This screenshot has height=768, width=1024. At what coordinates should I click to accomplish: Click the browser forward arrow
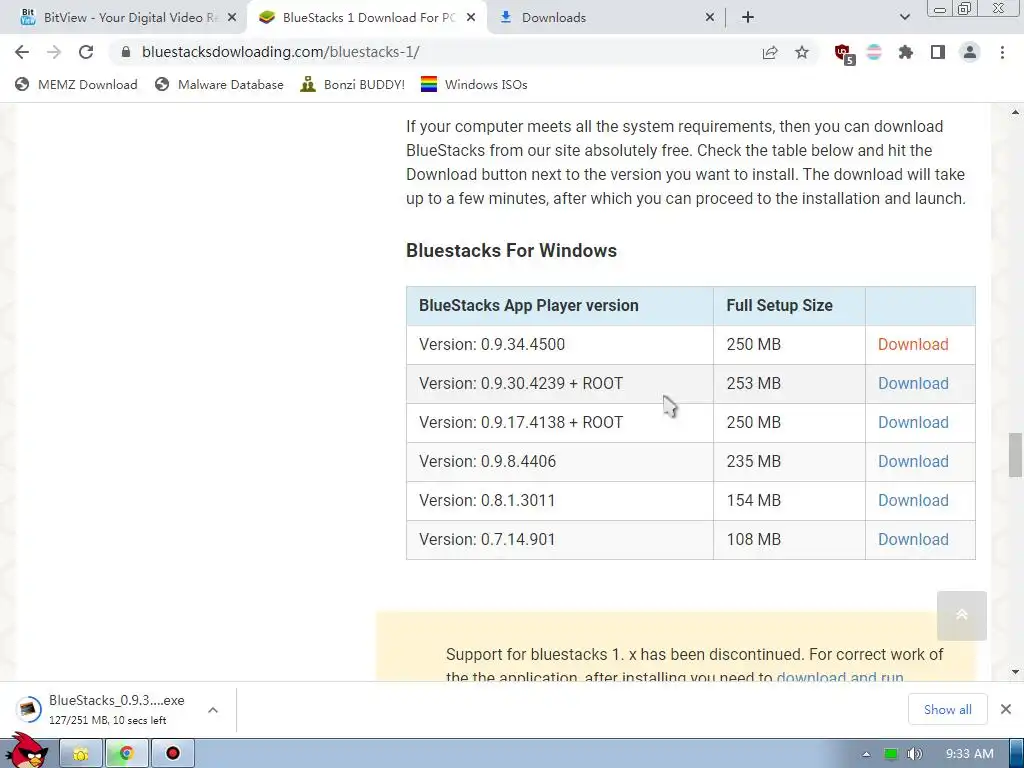pyautogui.click(x=54, y=52)
